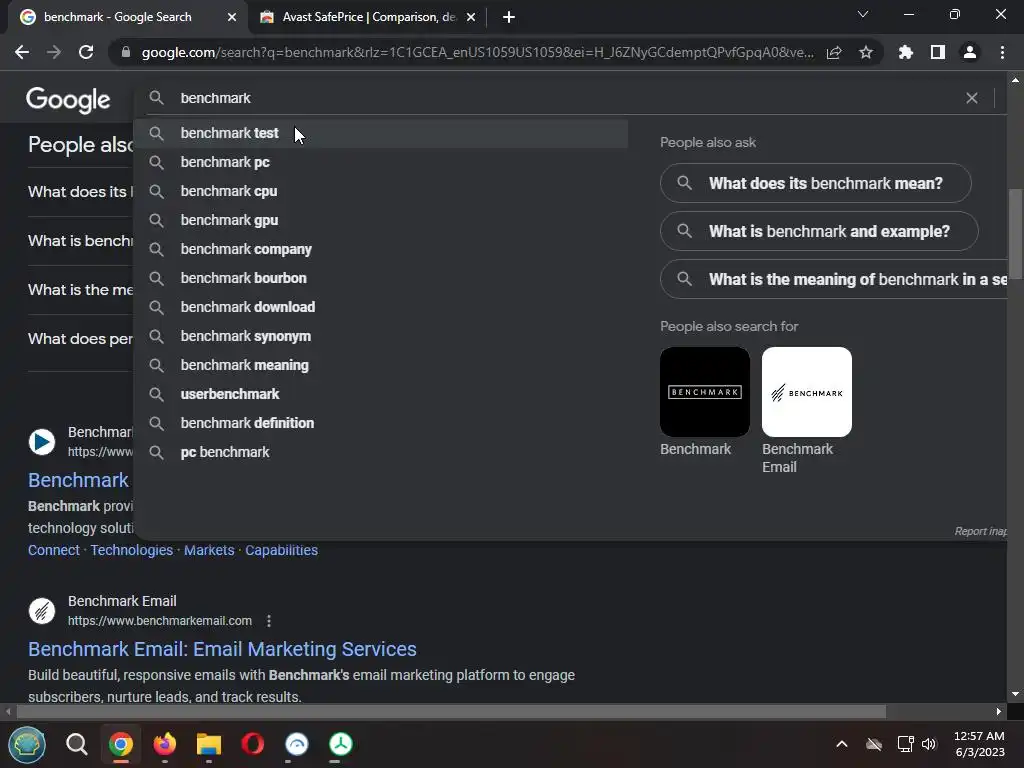Click 'What does its benchmark mean?' chip

(x=816, y=183)
